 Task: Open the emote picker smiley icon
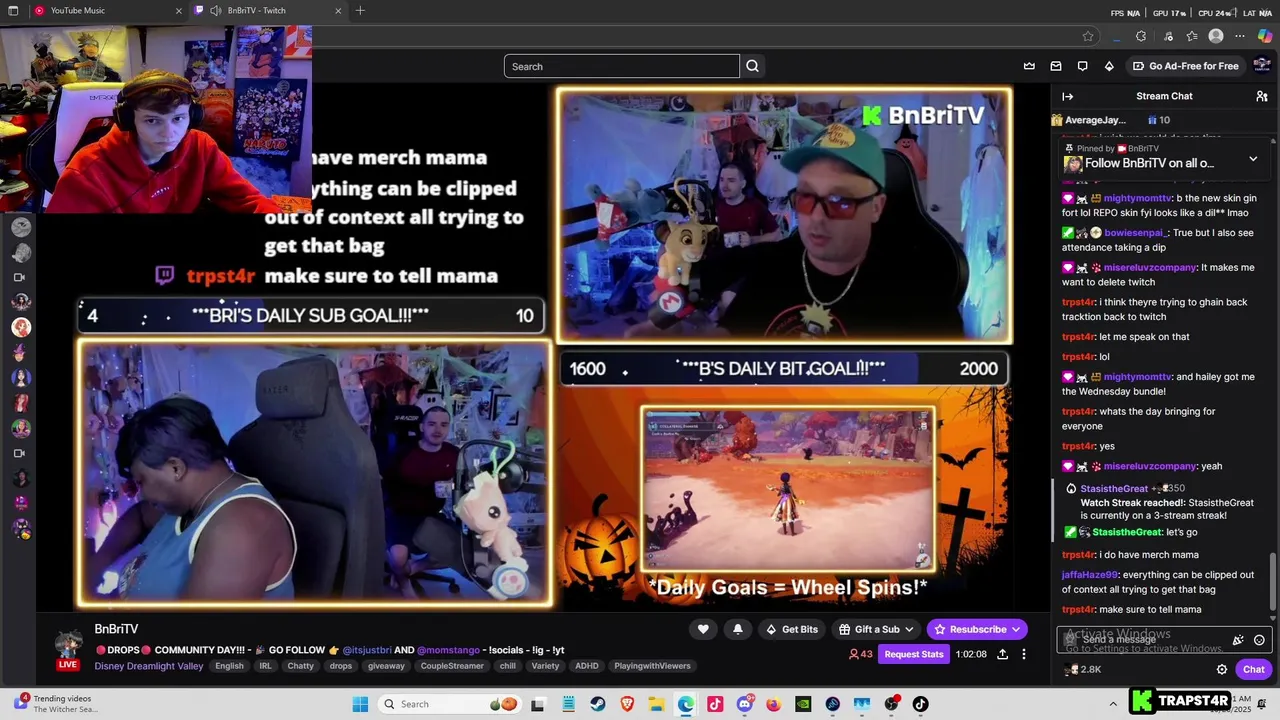coord(1259,640)
